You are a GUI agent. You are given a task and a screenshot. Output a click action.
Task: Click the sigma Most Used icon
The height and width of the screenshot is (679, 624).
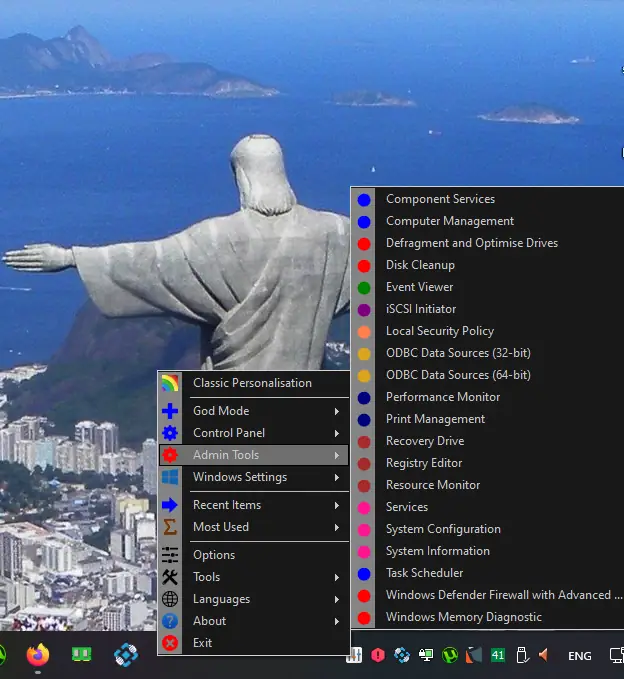(x=170, y=527)
